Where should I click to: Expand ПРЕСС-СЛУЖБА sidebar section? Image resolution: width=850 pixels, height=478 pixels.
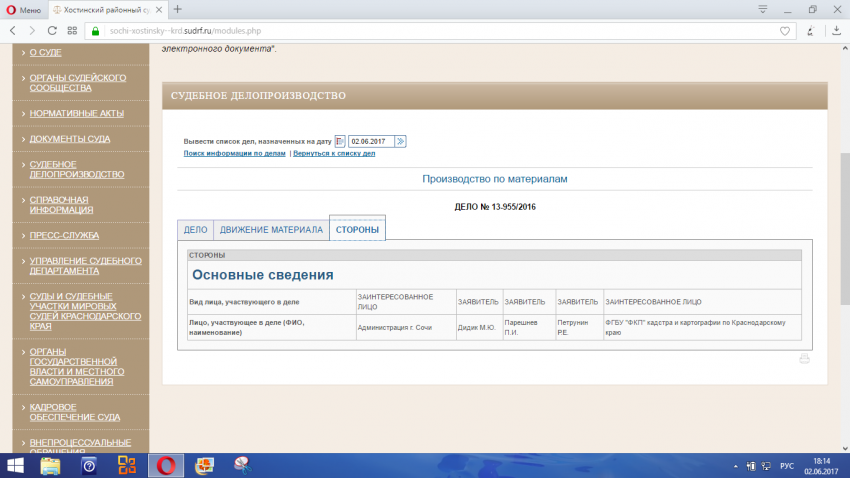click(64, 235)
